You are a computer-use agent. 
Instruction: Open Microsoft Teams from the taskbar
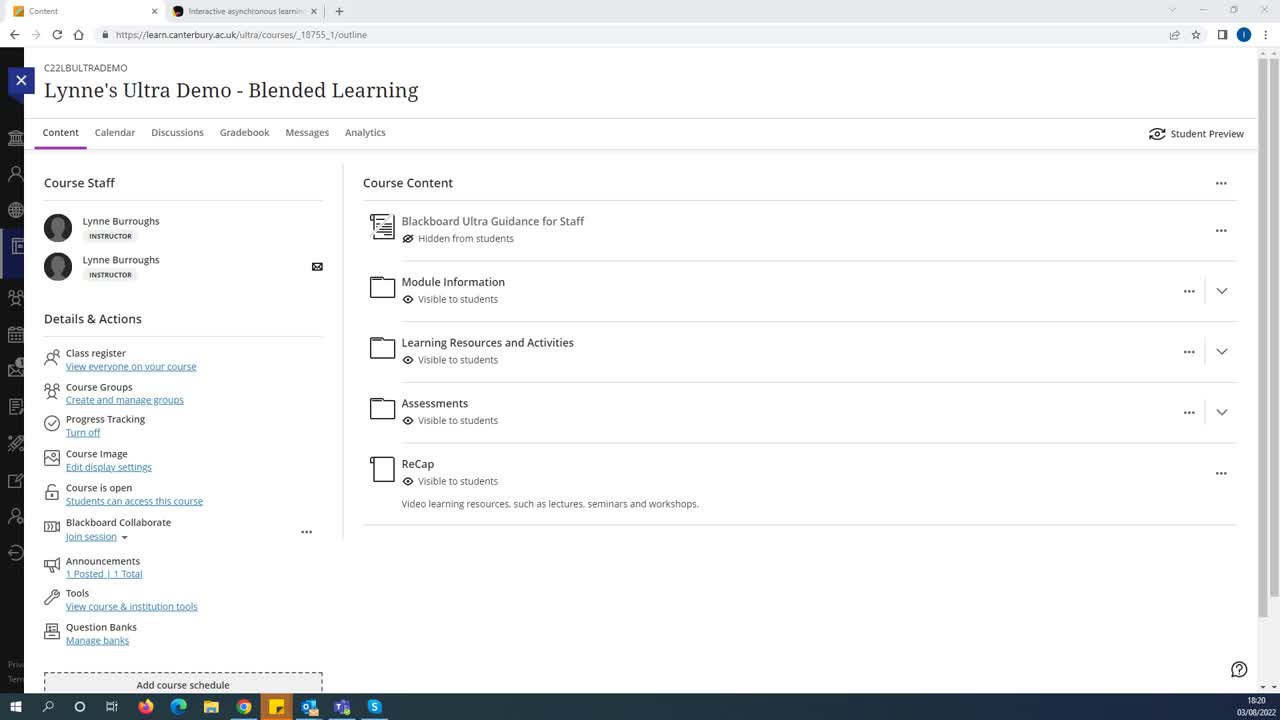tap(342, 707)
